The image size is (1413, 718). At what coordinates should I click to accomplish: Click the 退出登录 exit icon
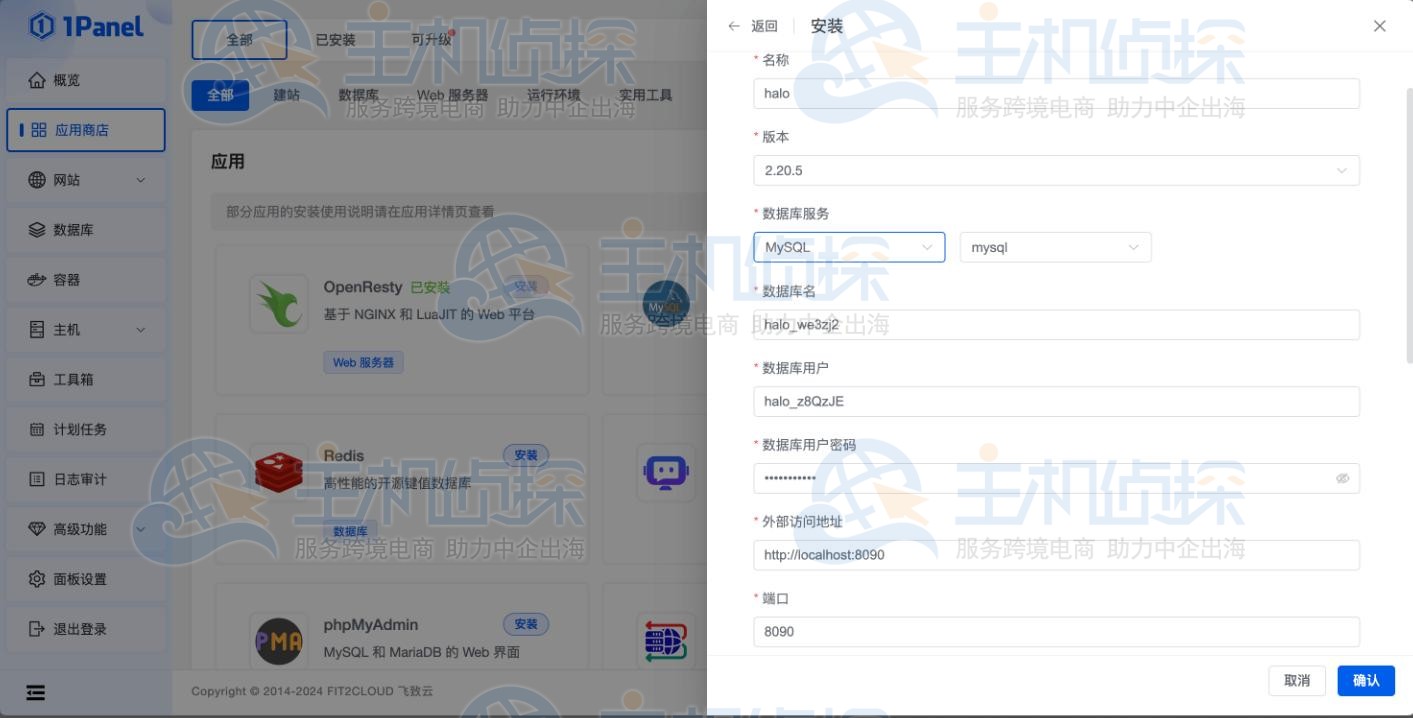pyautogui.click(x=37, y=629)
